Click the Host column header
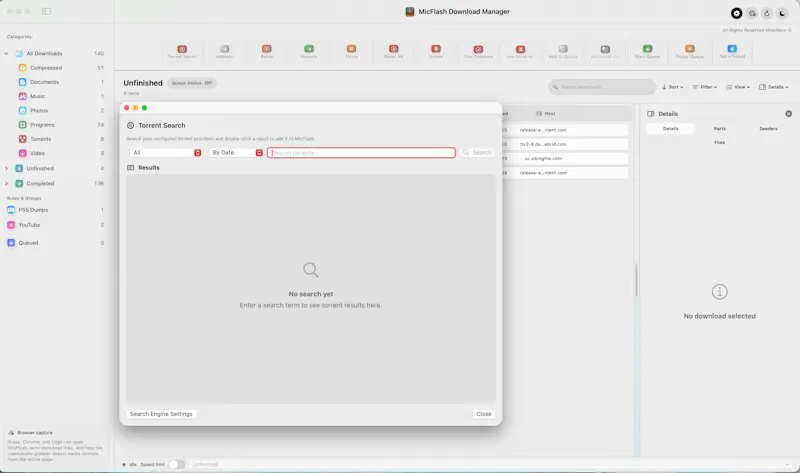Image resolution: width=800 pixels, height=473 pixels. pos(546,114)
